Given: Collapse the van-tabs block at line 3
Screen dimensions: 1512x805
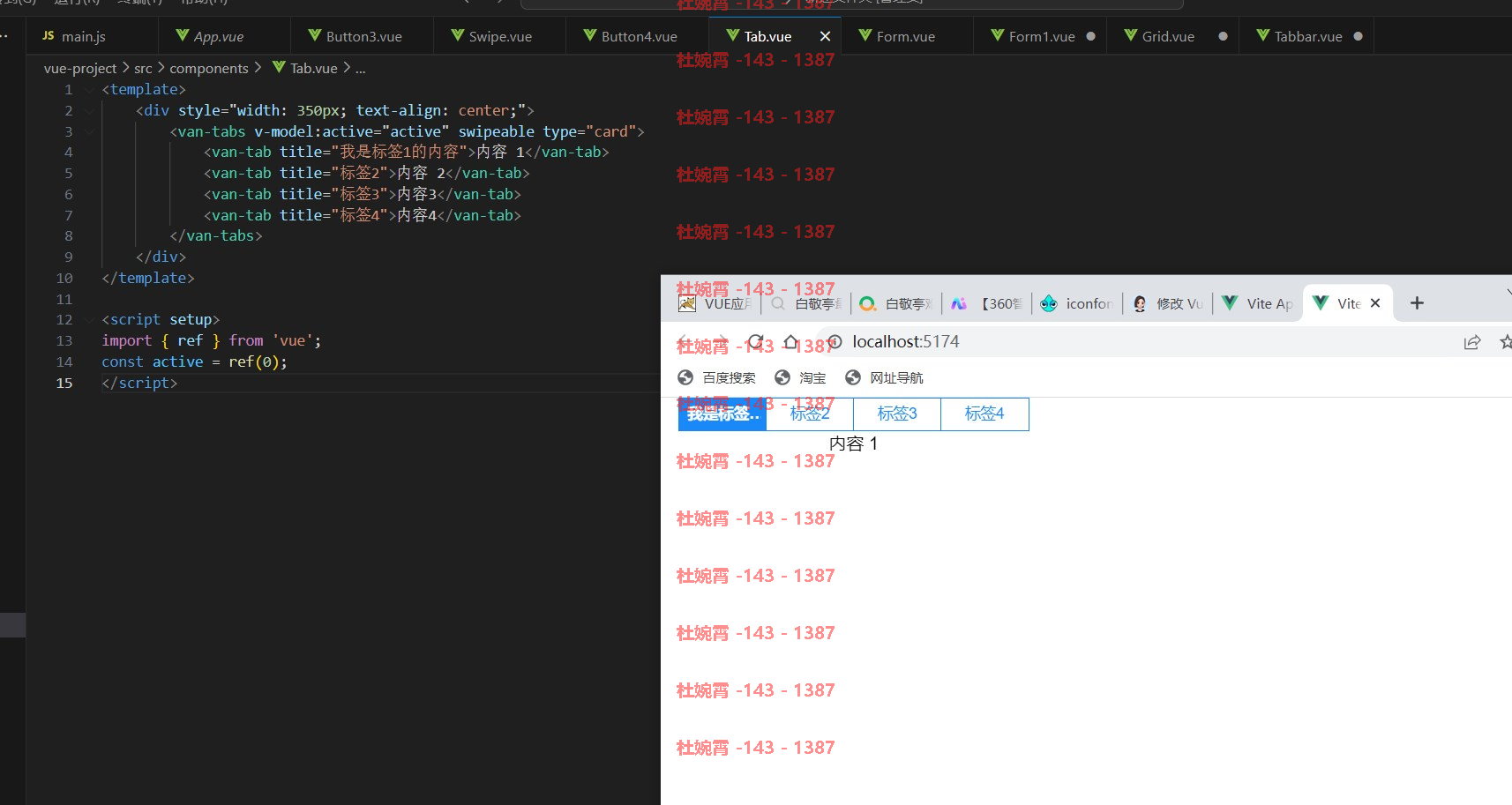Looking at the screenshot, I should pos(89,131).
